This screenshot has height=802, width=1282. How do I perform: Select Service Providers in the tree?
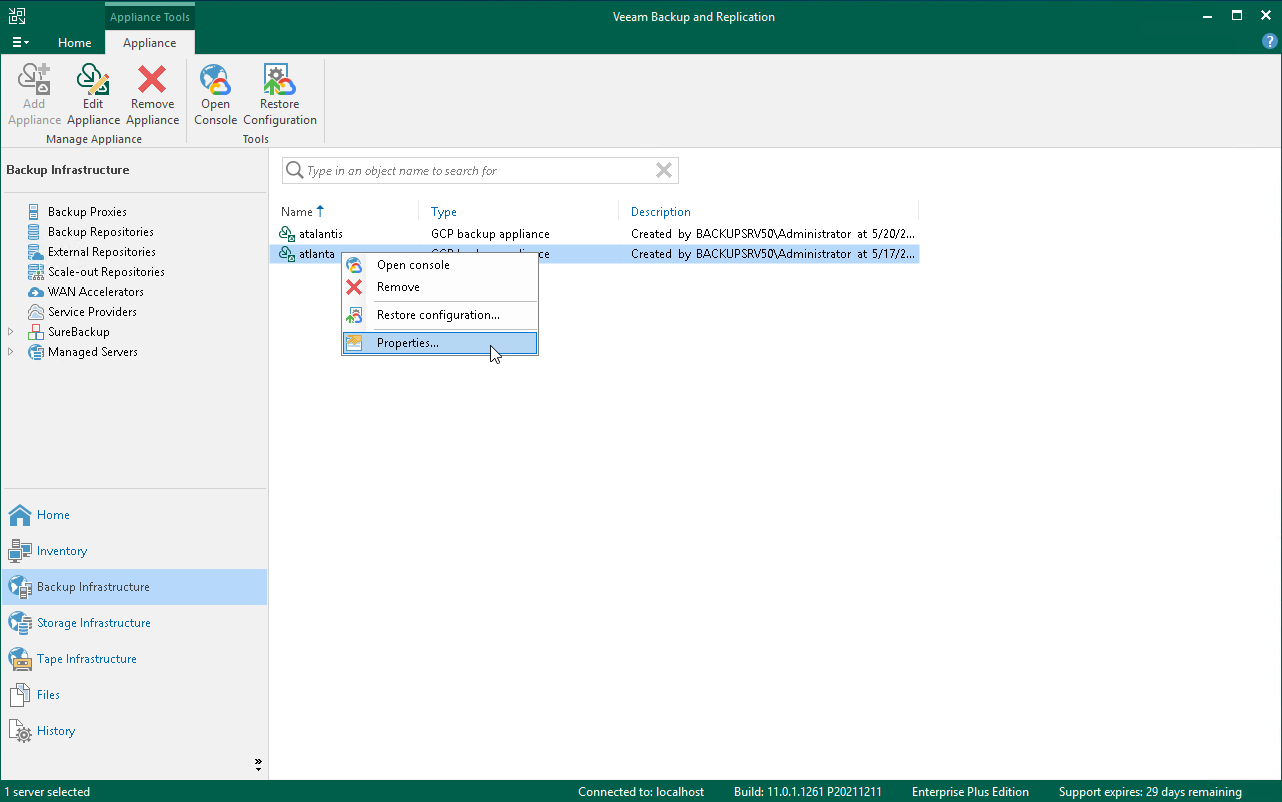tap(92, 312)
